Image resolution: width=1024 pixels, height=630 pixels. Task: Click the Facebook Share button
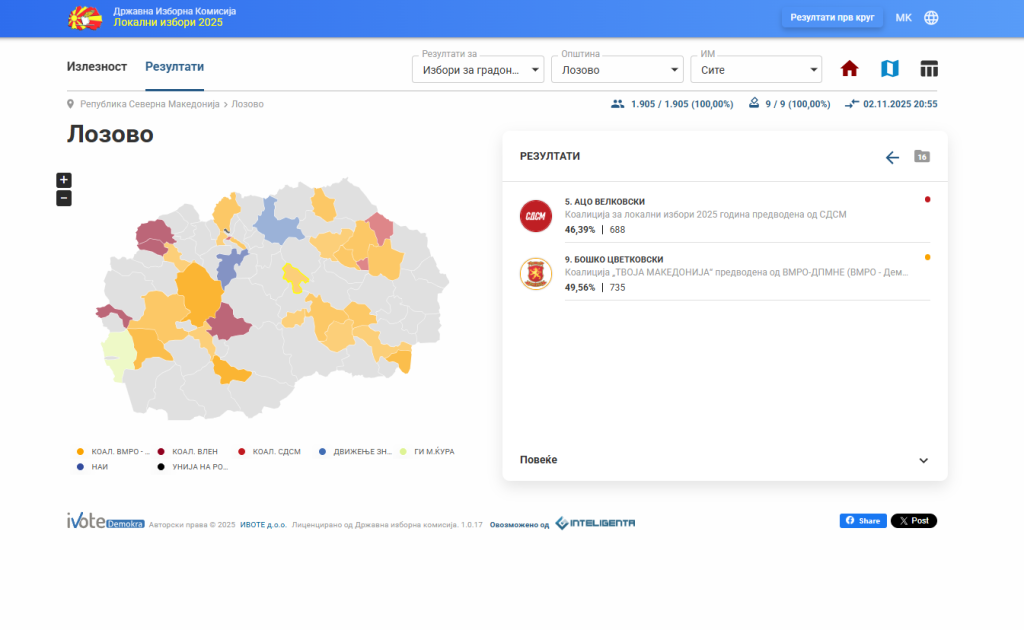(x=862, y=521)
